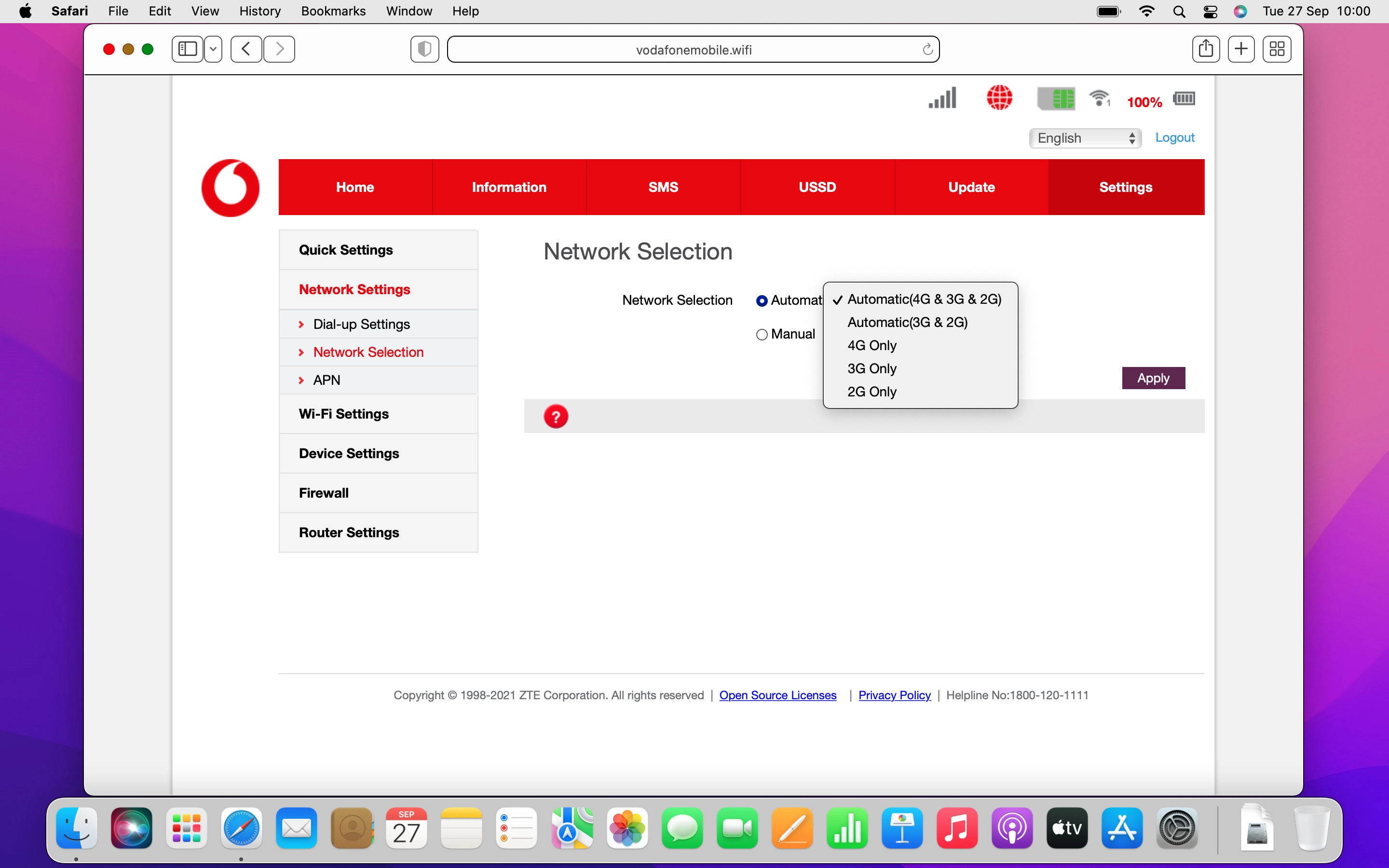Click the battery status icon showing 100%
This screenshot has height=868, width=1389.
click(1184, 98)
